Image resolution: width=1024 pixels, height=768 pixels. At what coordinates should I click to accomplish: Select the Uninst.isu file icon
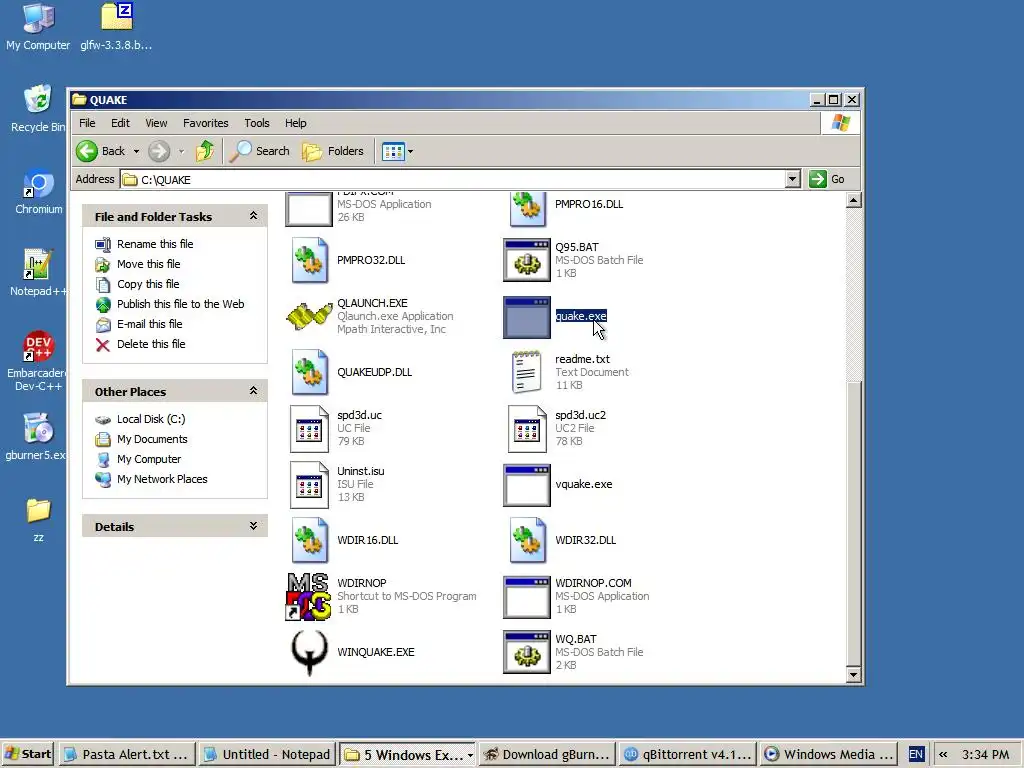click(310, 485)
